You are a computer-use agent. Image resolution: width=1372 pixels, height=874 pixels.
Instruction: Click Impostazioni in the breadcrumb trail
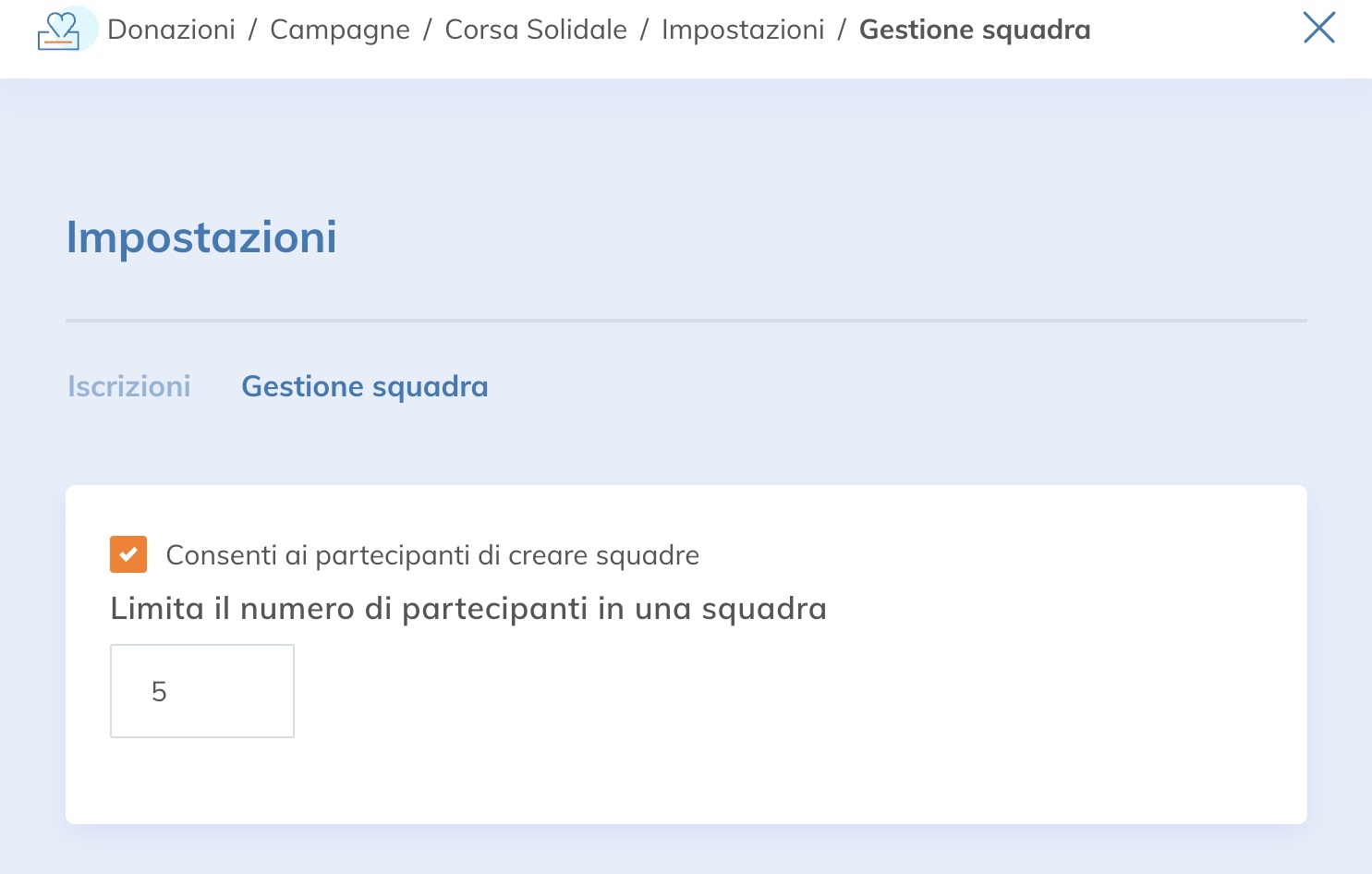(x=744, y=29)
